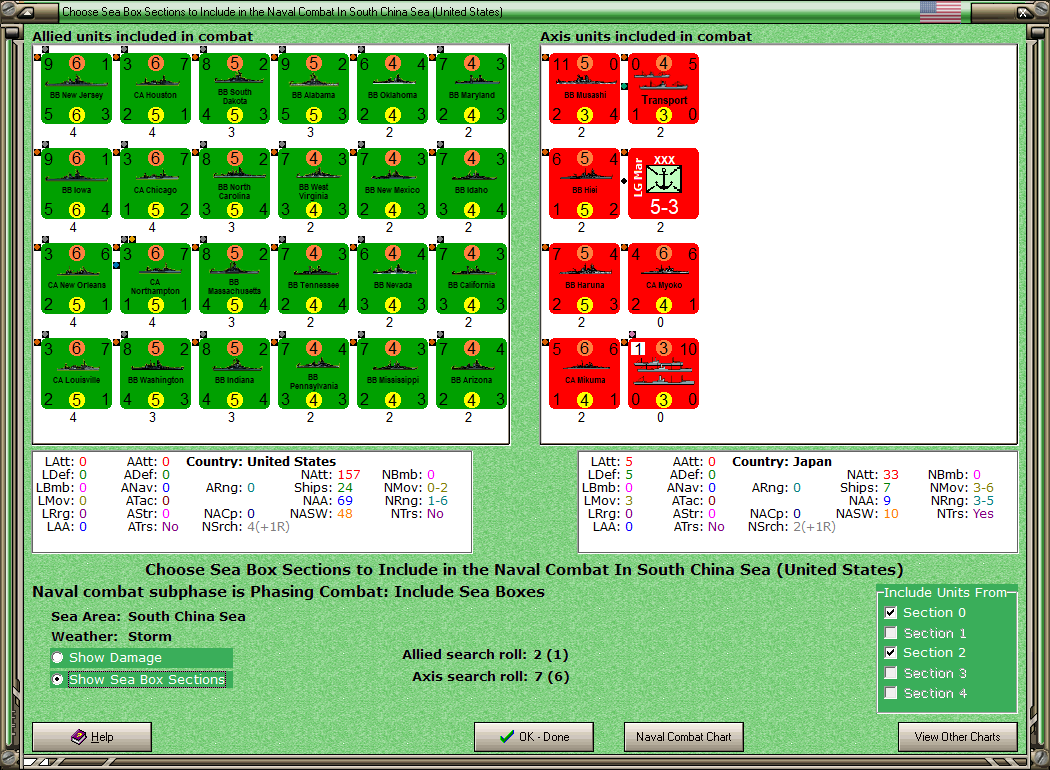Click the LG Mar 5-3 marine unit
The image size is (1050, 770).
coord(664,184)
